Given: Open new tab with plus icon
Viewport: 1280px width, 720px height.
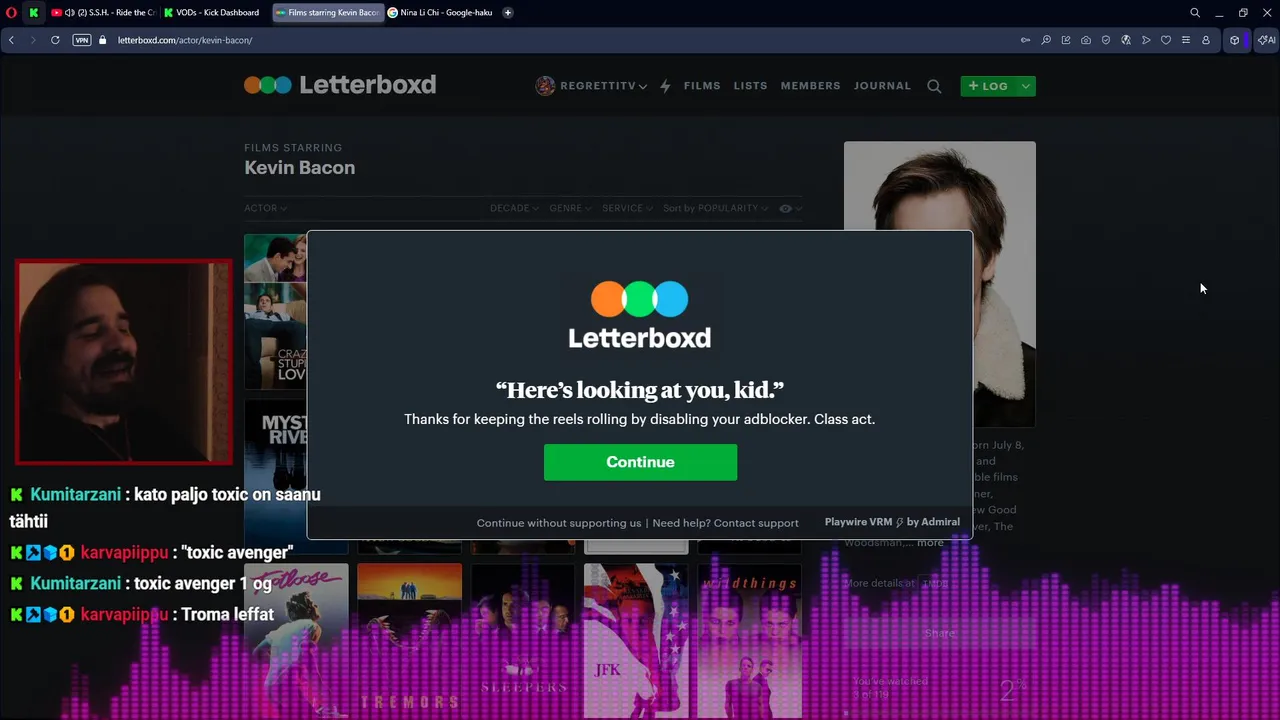Looking at the screenshot, I should (x=508, y=13).
